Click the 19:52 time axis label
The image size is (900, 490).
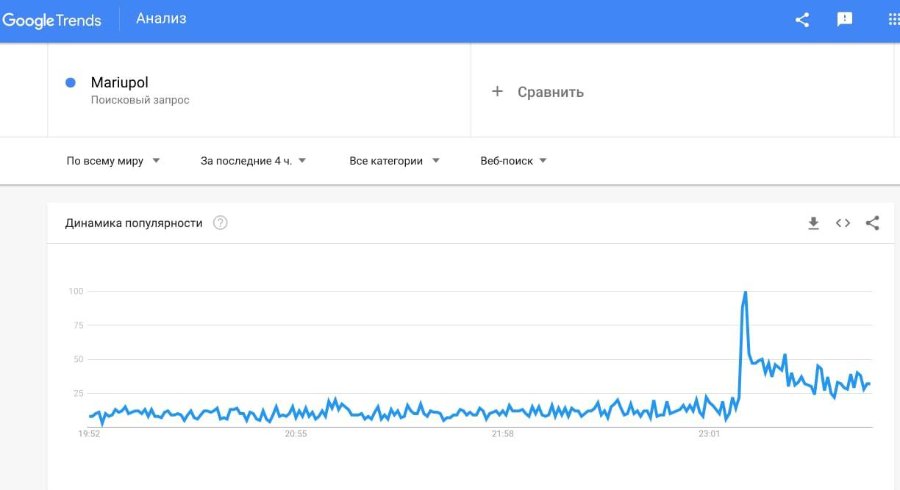click(x=89, y=434)
